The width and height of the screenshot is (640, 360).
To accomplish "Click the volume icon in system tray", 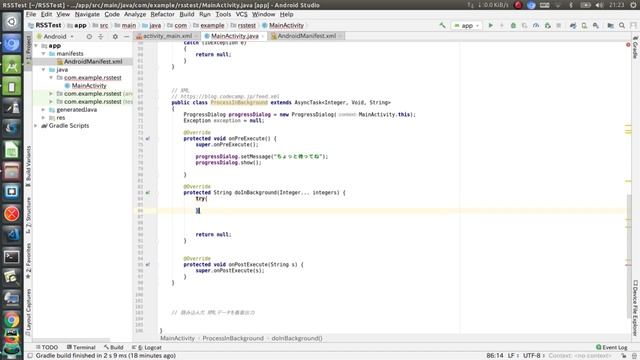I will point(599,5).
